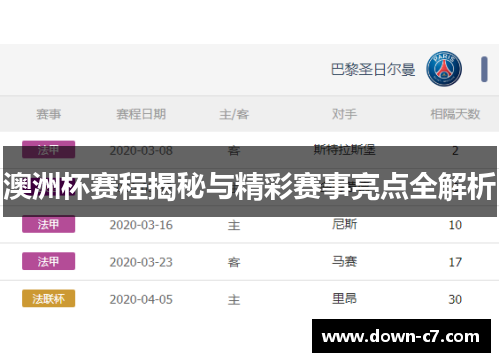Click the headline 澳洲杯赛程揭秘与精彩赛事亮点全解析
The image size is (500, 362).
click(250, 186)
